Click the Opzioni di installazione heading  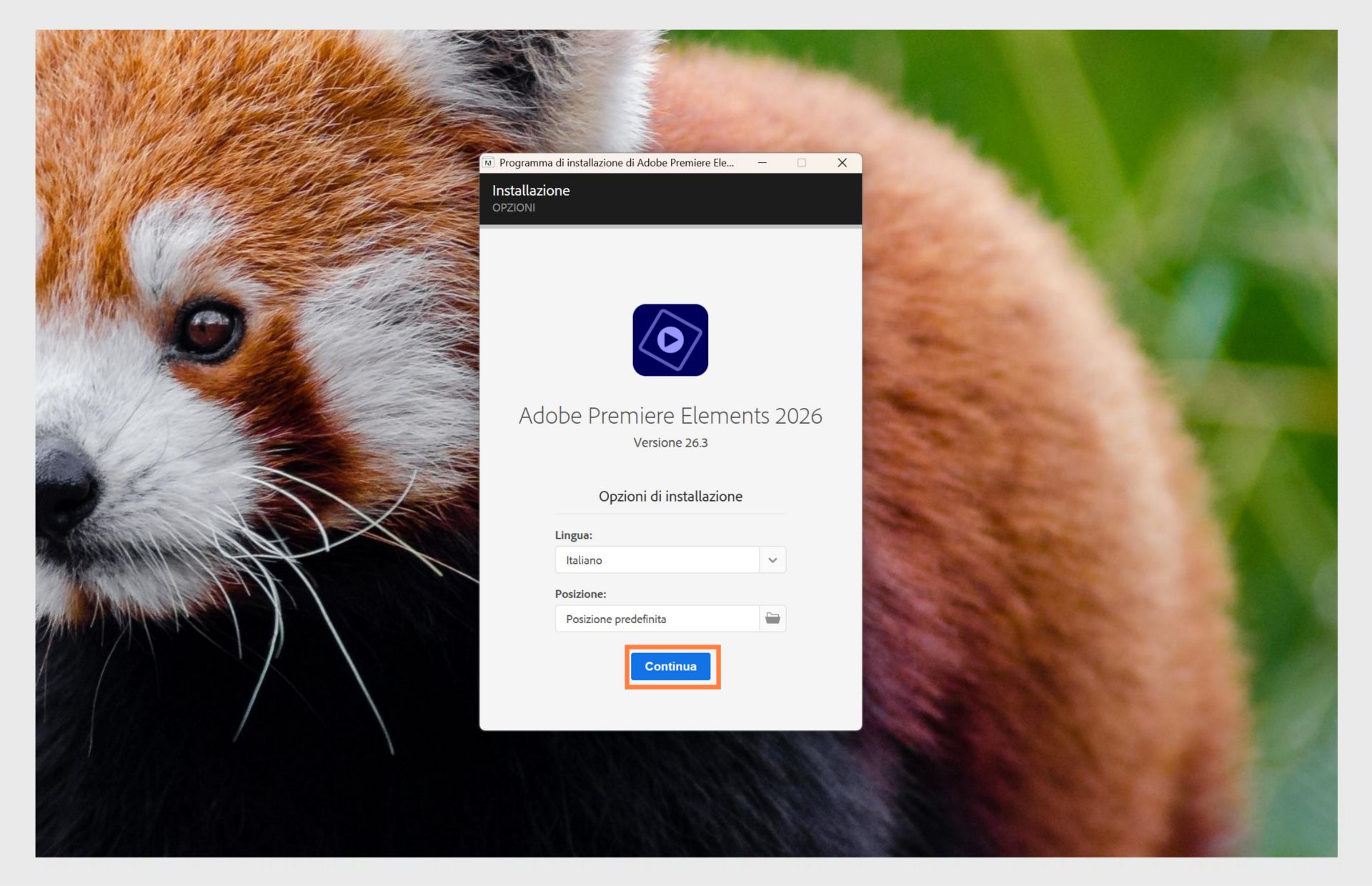[x=670, y=496]
